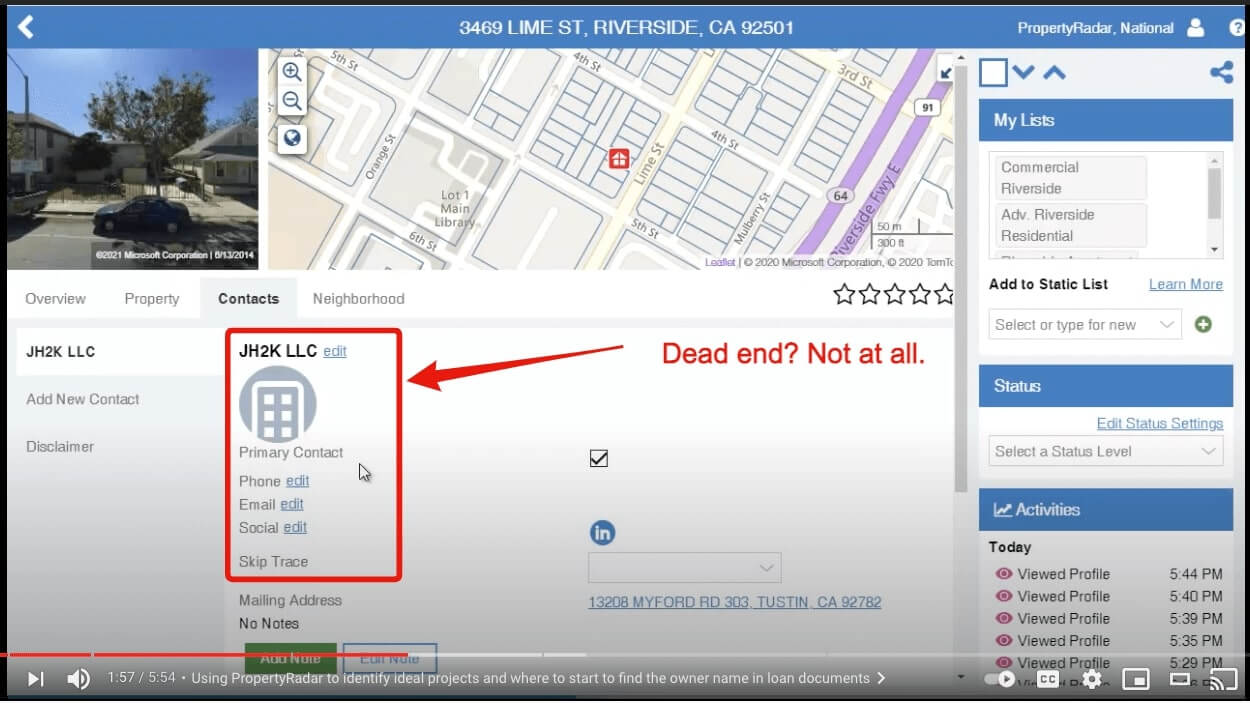1250x703 pixels.
Task: Open Edit Status Settings link
Action: [1160, 423]
